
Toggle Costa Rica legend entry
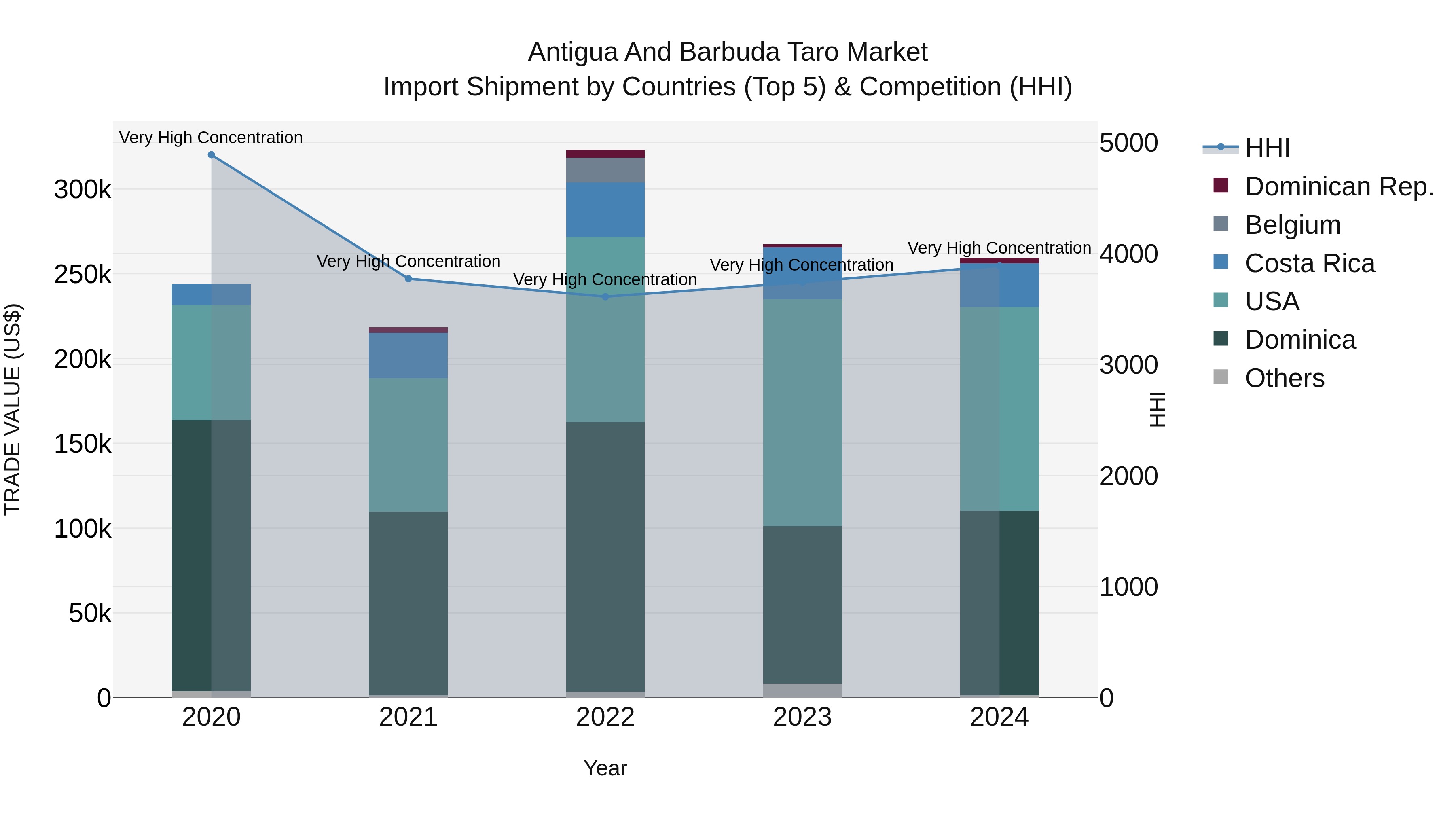[1293, 263]
